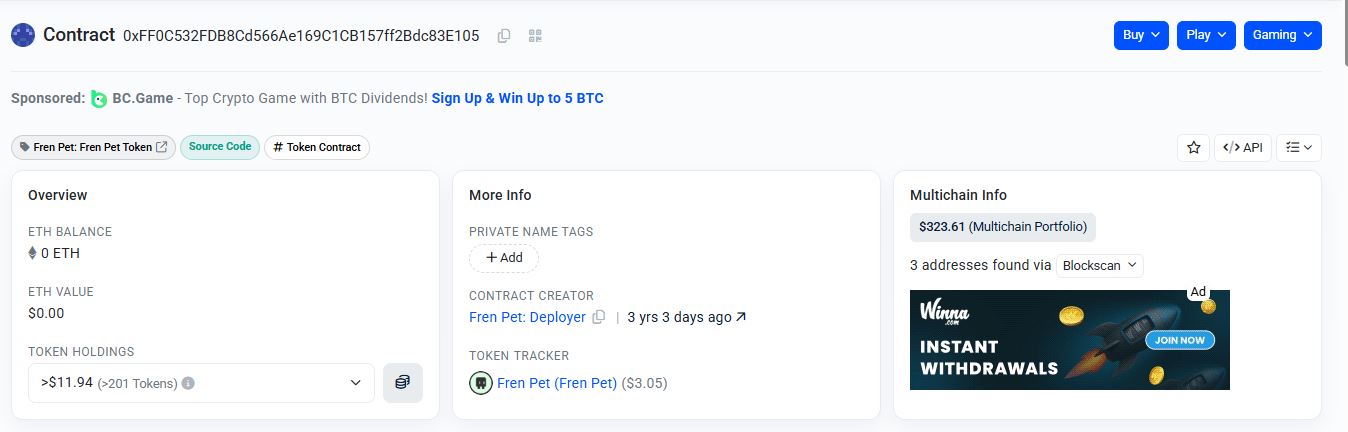Screen dimensions: 1348x432
Task: Add a private name tag
Action: pyautogui.click(x=504, y=258)
